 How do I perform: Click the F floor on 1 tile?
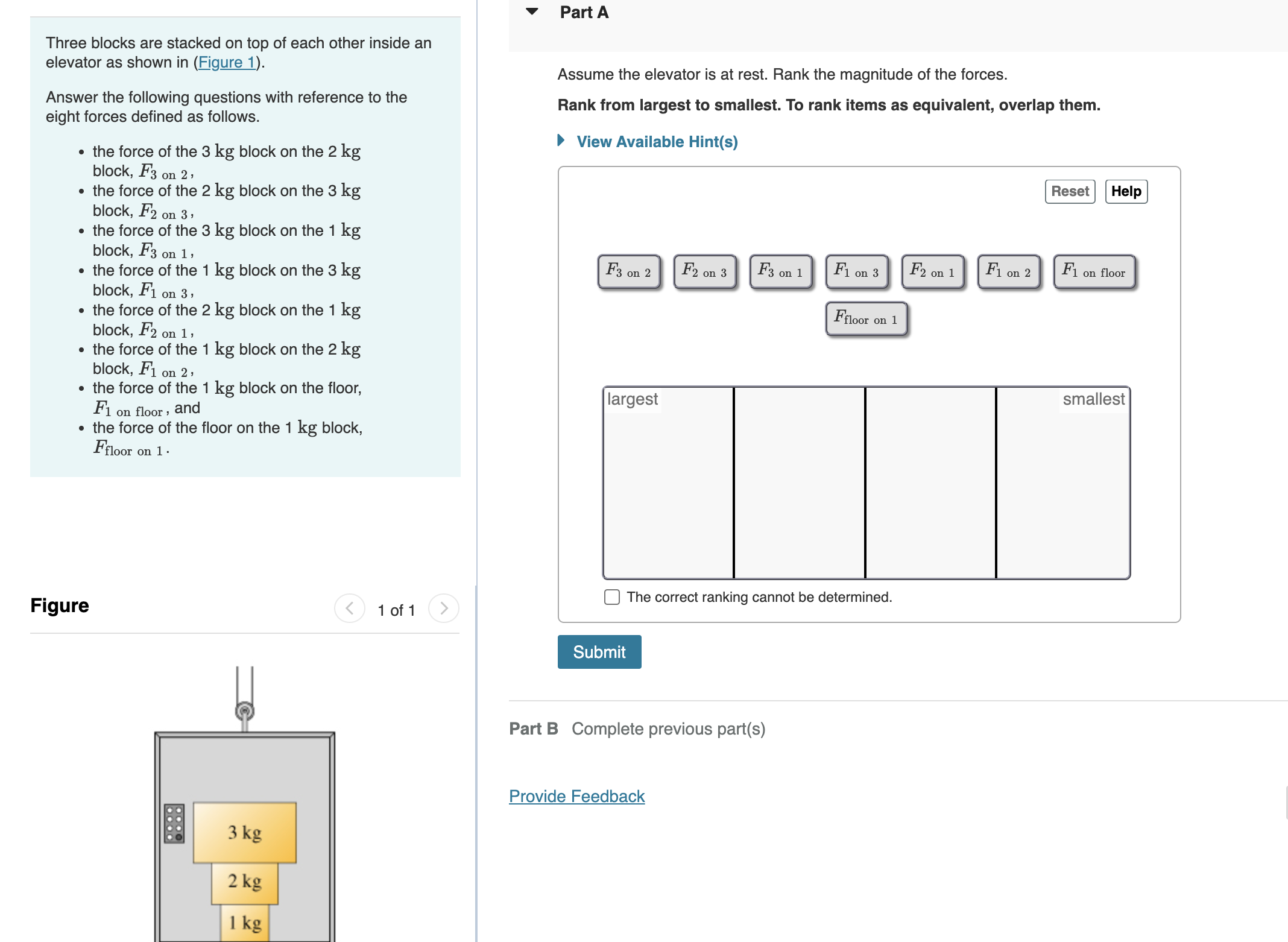click(x=866, y=319)
